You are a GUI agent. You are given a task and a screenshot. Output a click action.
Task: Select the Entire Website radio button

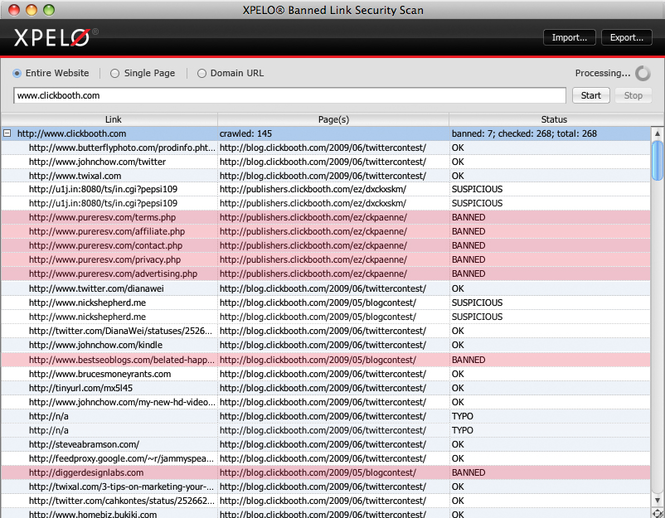(x=17, y=73)
